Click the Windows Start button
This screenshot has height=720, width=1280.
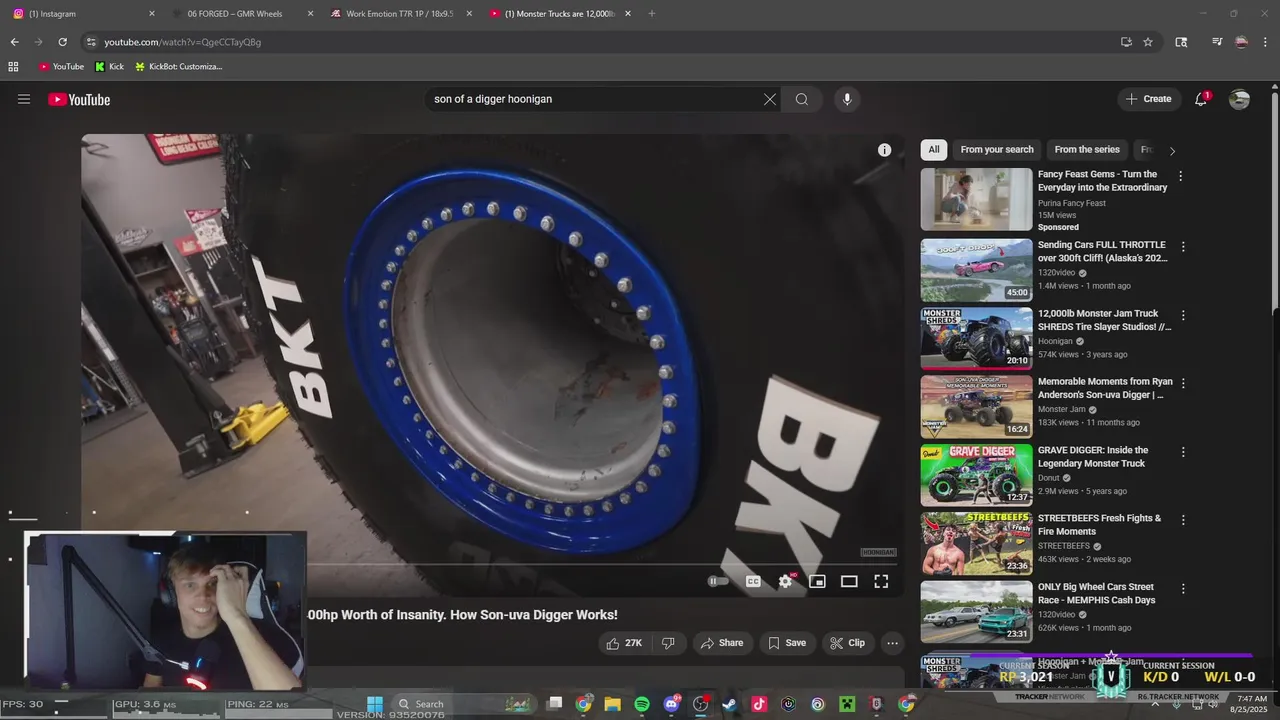375,704
